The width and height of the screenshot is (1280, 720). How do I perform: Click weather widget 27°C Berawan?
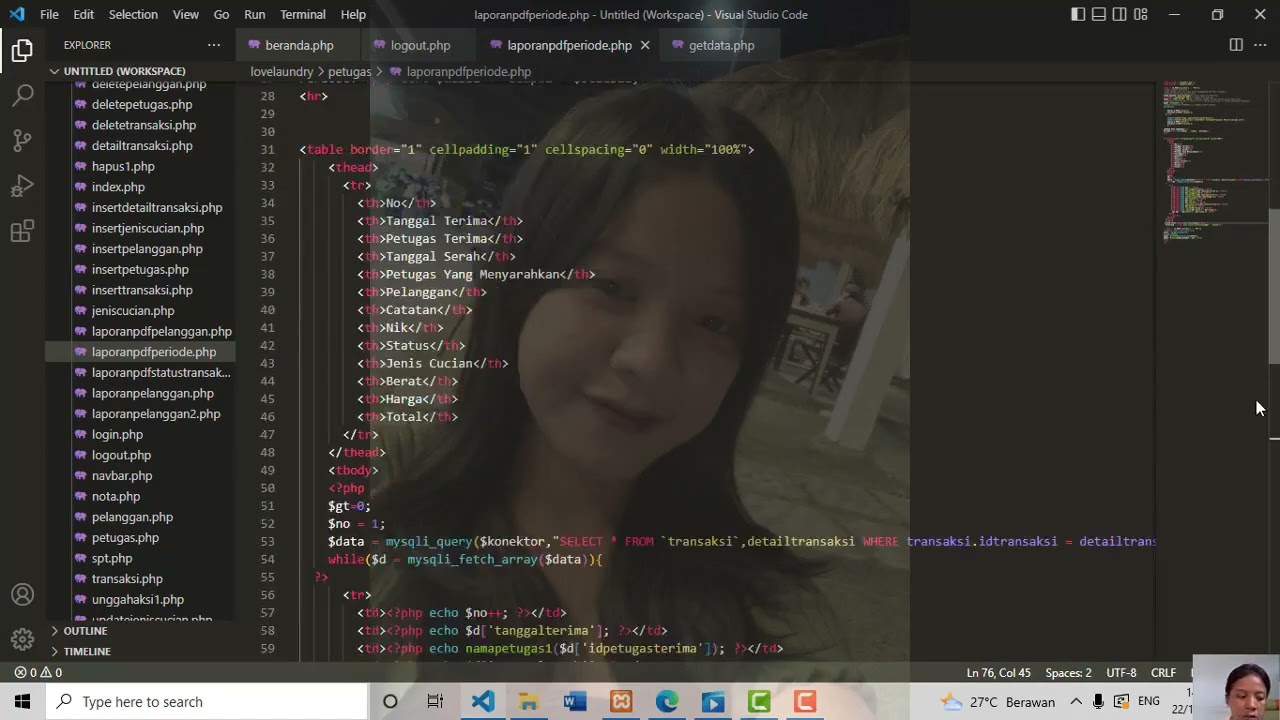click(998, 701)
